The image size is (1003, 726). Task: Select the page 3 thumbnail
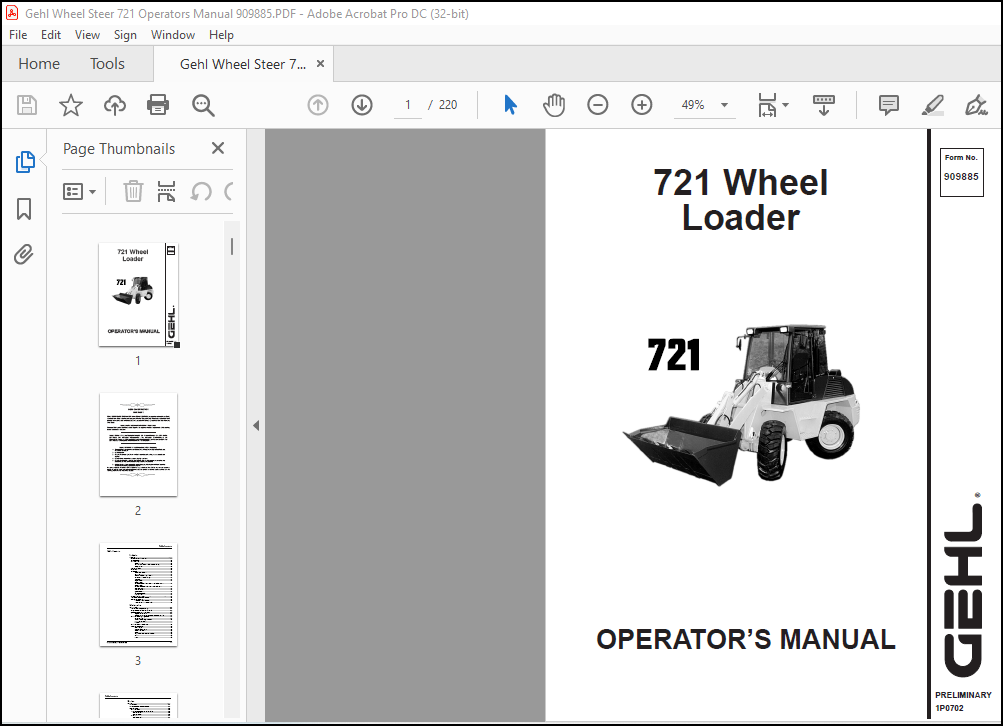[x=138, y=594]
